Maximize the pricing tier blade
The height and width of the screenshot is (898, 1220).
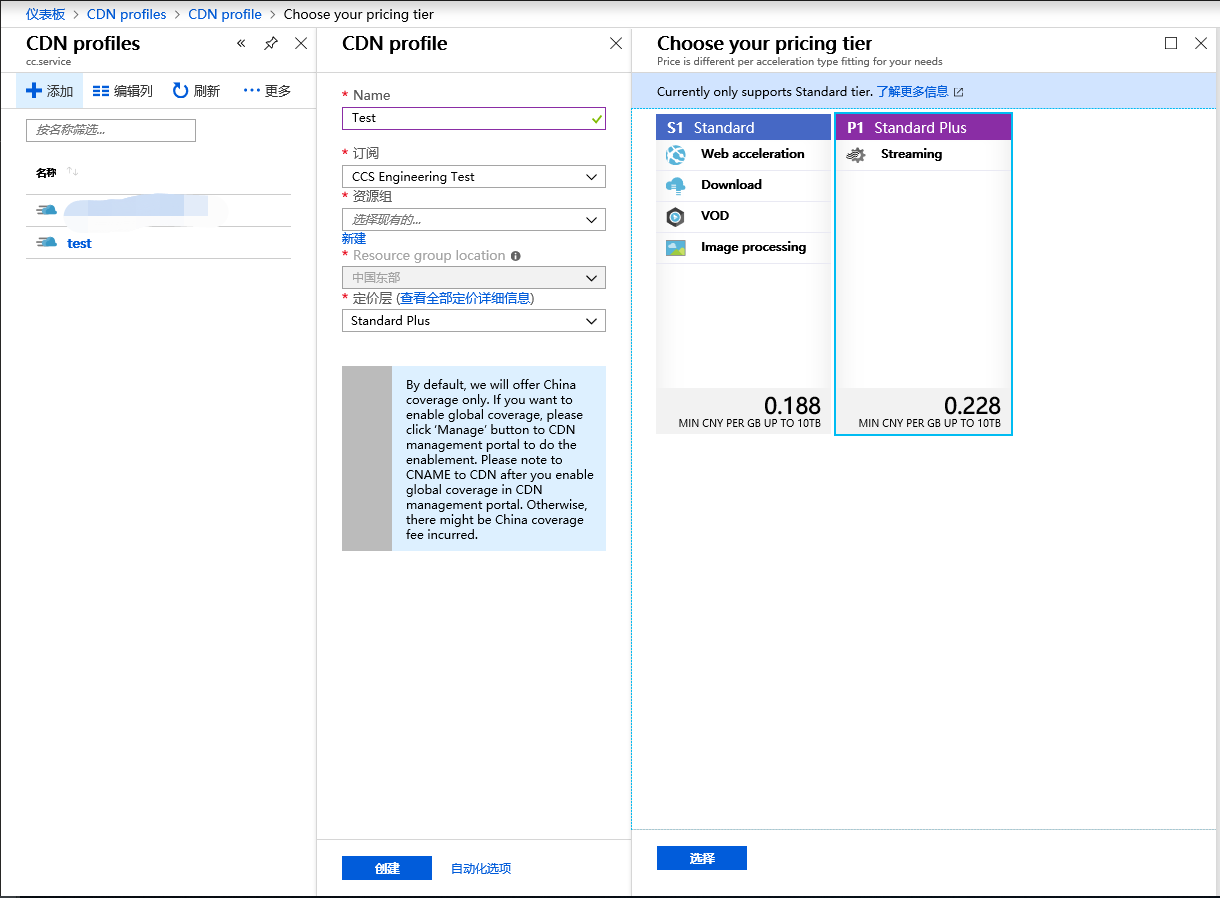coord(1171,43)
